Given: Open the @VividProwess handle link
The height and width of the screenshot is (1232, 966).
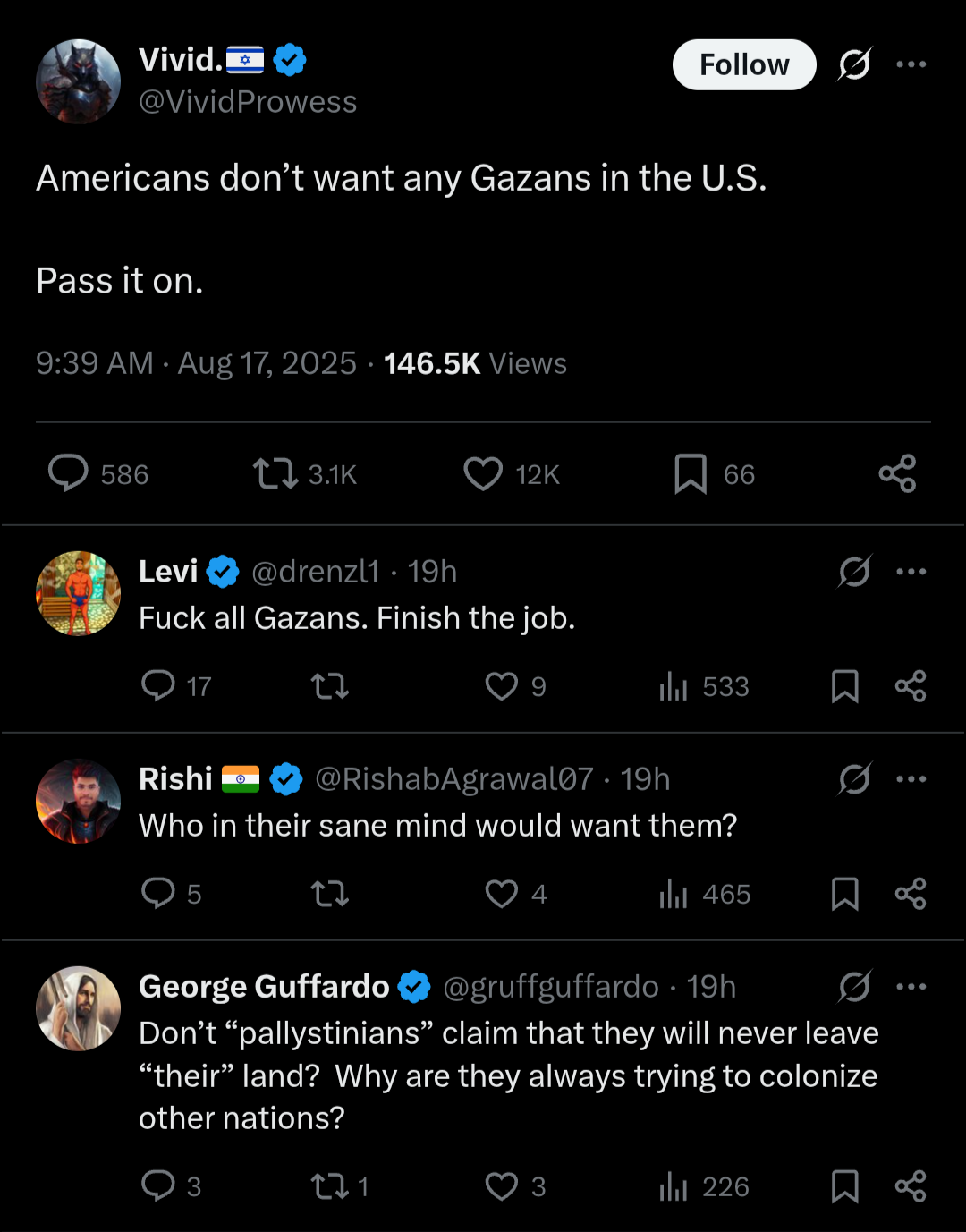Looking at the screenshot, I should pos(248,102).
